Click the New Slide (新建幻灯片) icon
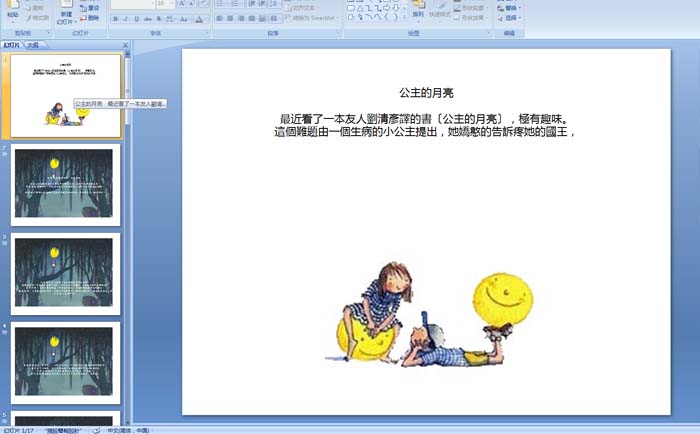The height and width of the screenshot is (434, 700). tap(67, 4)
